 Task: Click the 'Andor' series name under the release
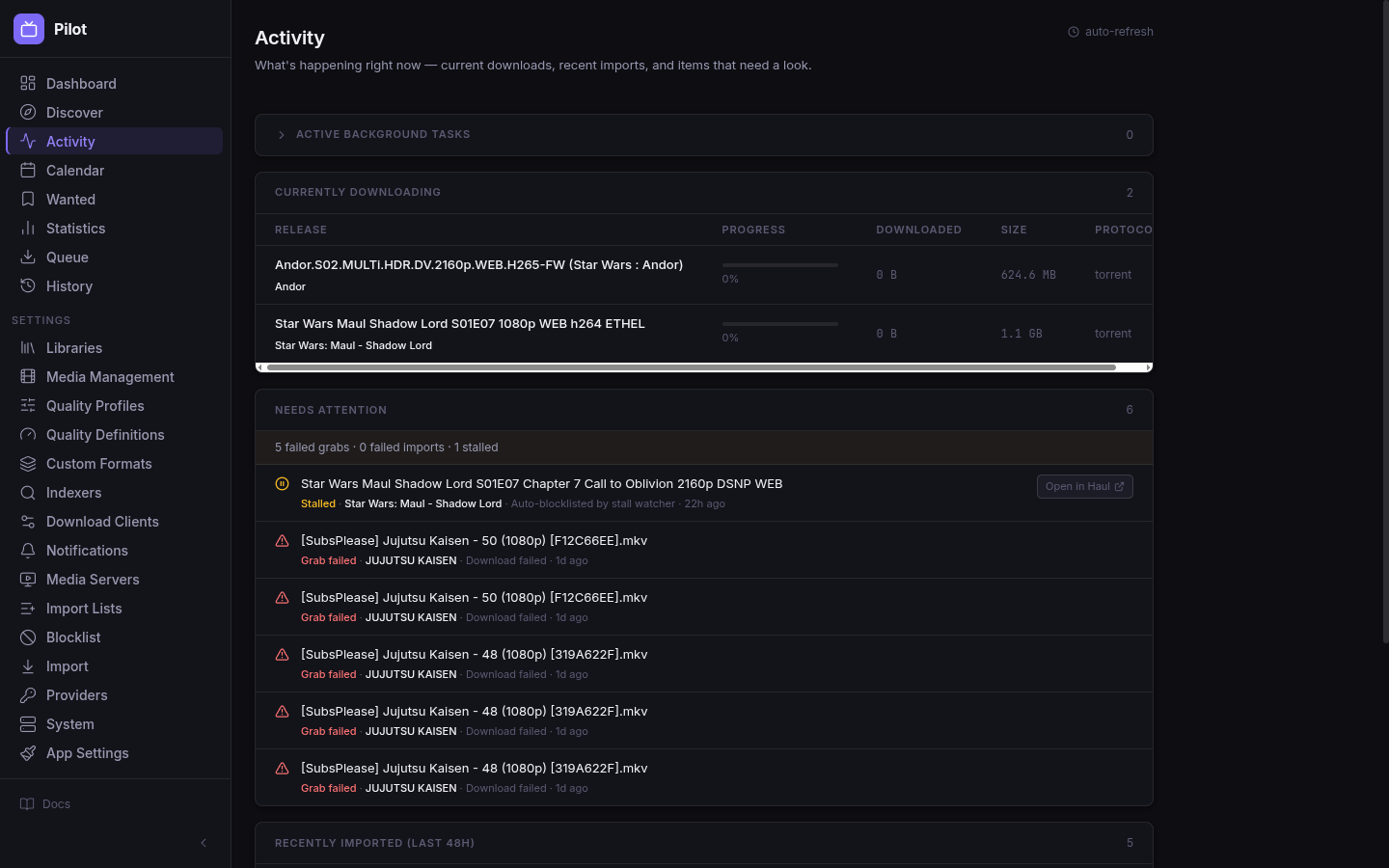[290, 286]
